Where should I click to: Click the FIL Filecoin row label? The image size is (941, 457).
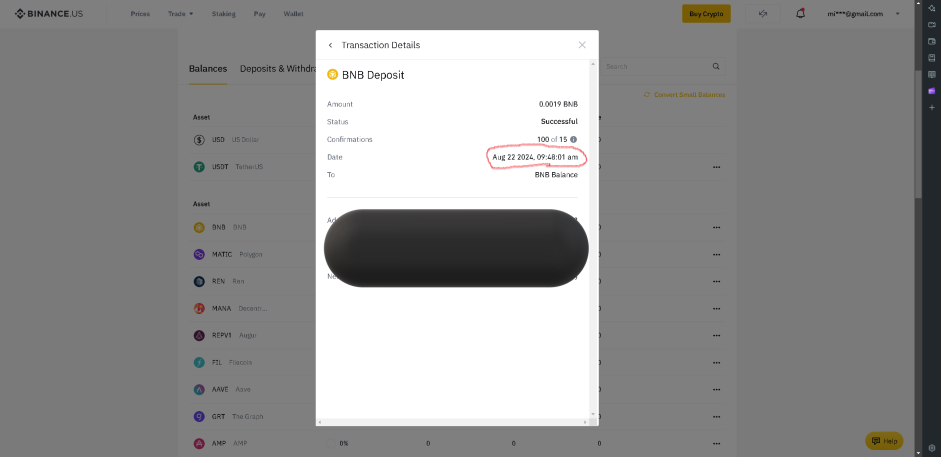(x=232, y=362)
